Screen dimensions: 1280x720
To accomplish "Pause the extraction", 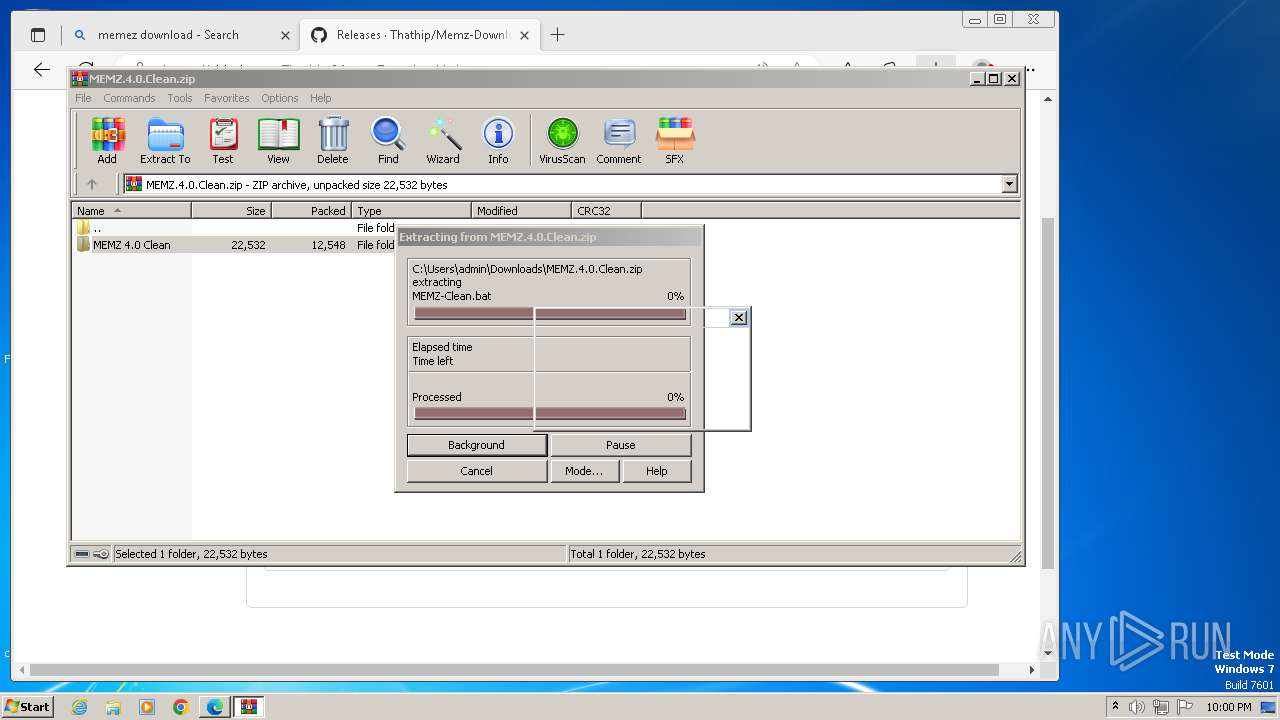I will point(620,445).
